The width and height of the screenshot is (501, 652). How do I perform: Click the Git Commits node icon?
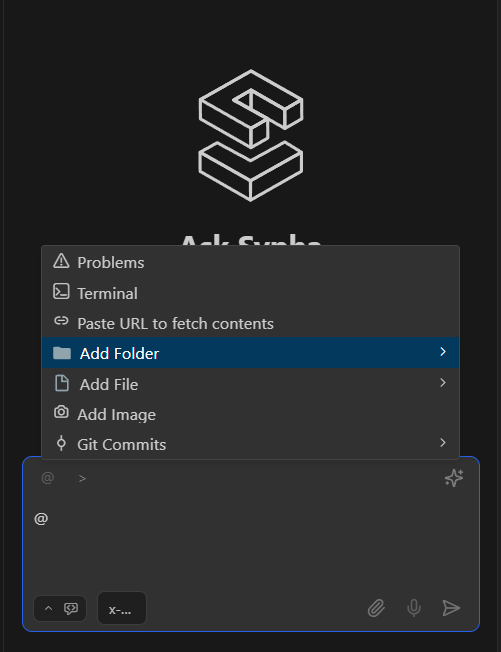61,443
